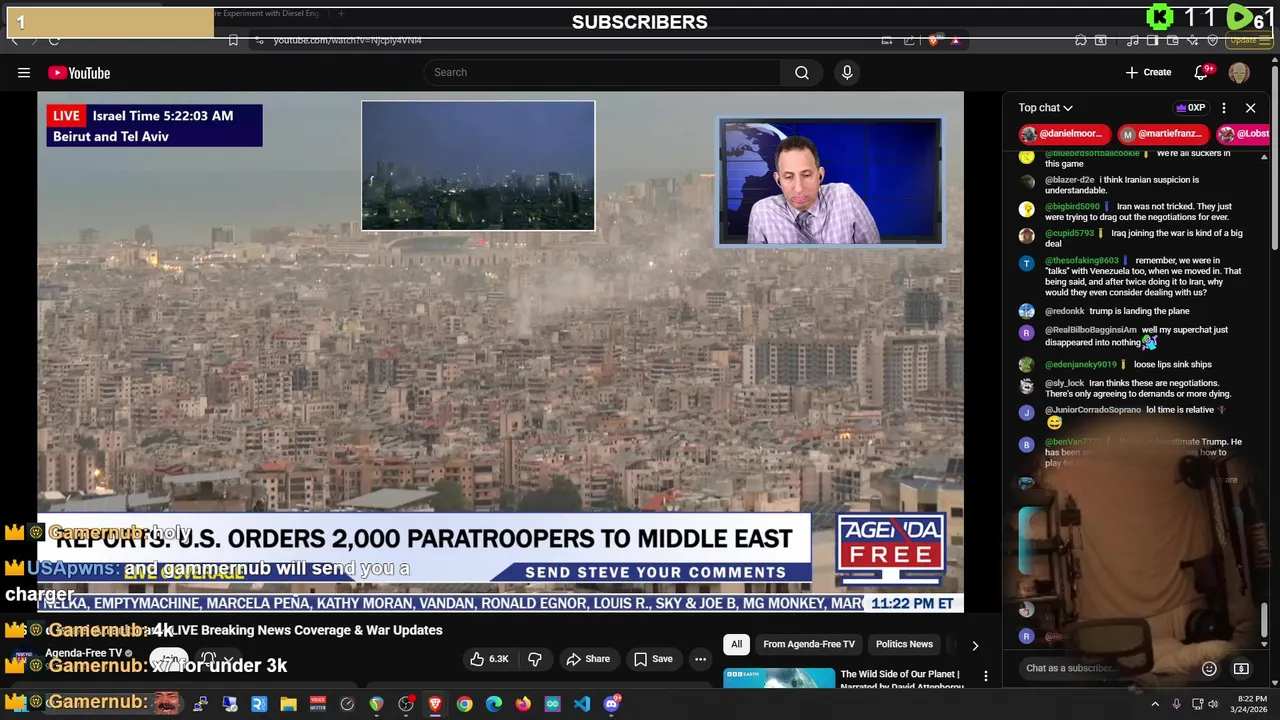
Task: Reload the page in Brave
Action: click(x=54, y=40)
